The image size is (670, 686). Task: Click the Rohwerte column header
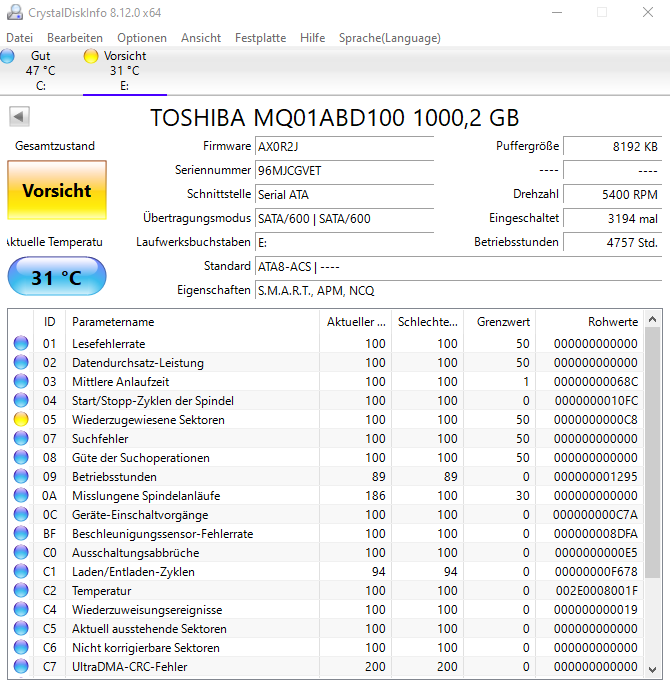pyautogui.click(x=589, y=322)
